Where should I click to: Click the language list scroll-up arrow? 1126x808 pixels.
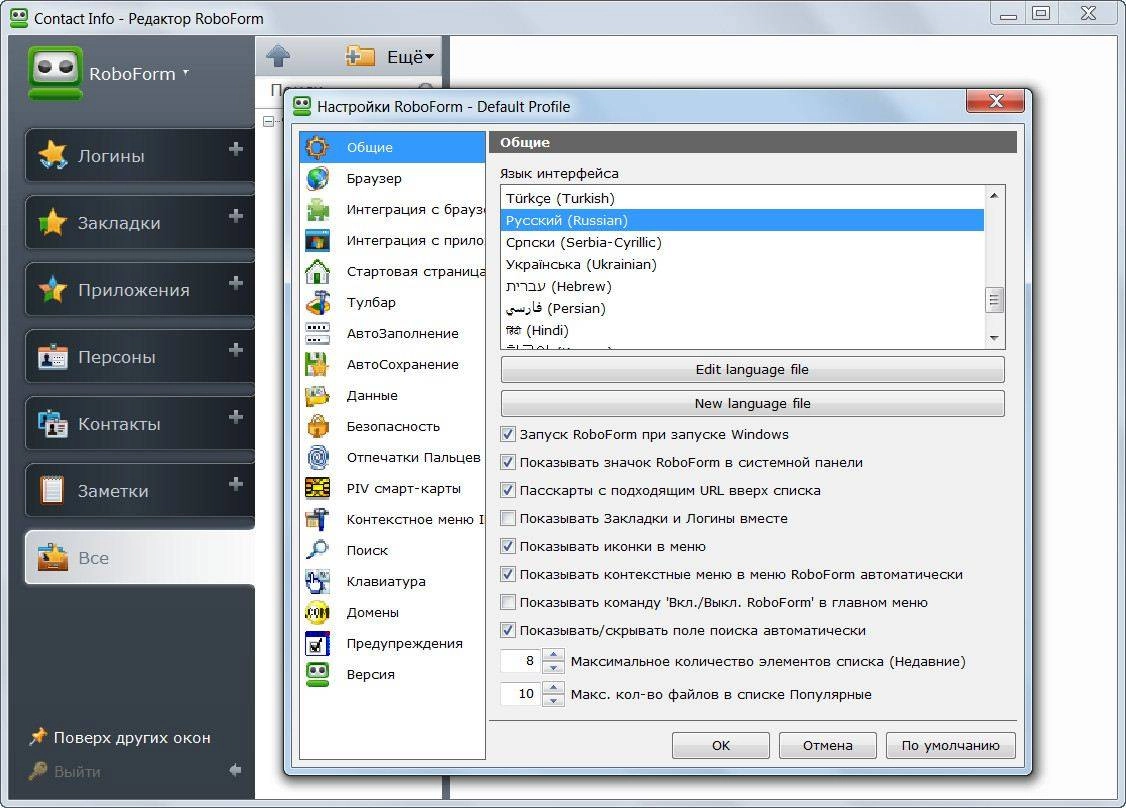[994, 195]
